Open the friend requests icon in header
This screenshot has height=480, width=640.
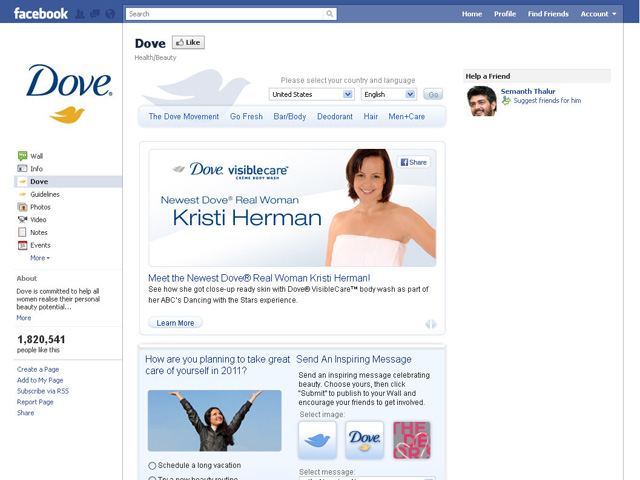click(80, 14)
